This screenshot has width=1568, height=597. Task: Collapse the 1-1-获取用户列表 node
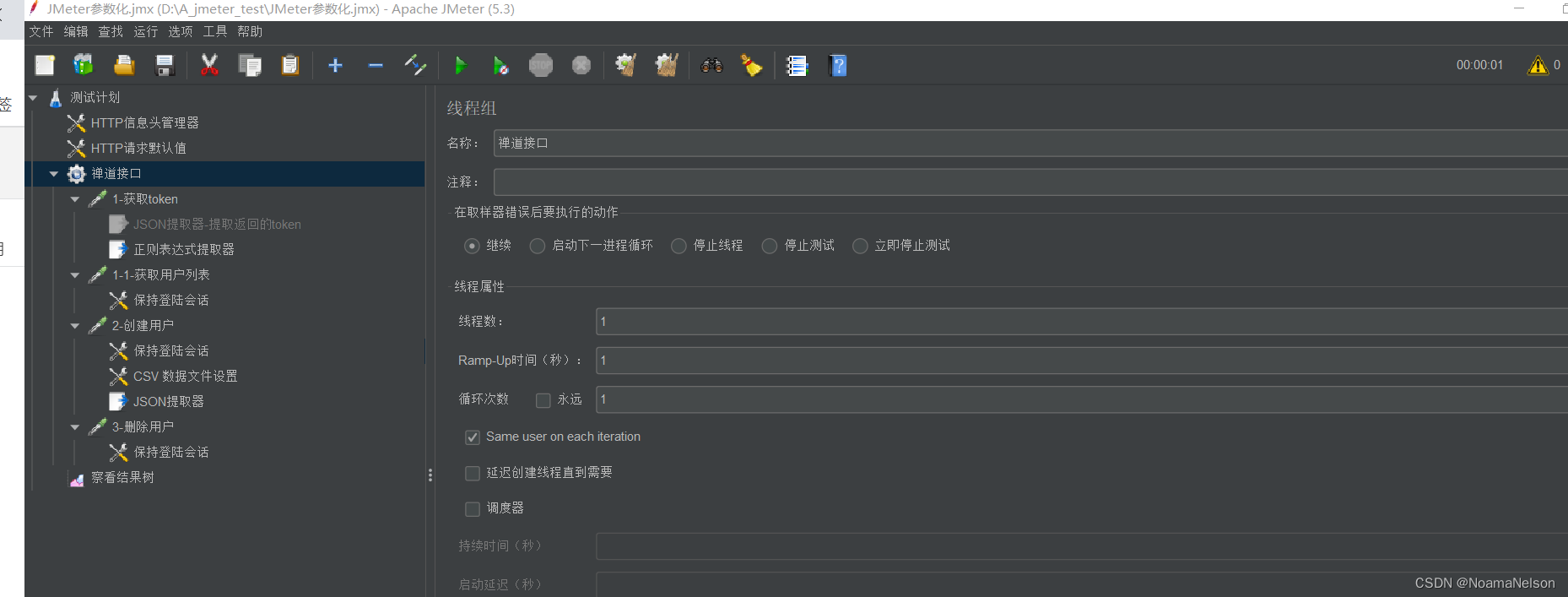pyautogui.click(x=75, y=275)
